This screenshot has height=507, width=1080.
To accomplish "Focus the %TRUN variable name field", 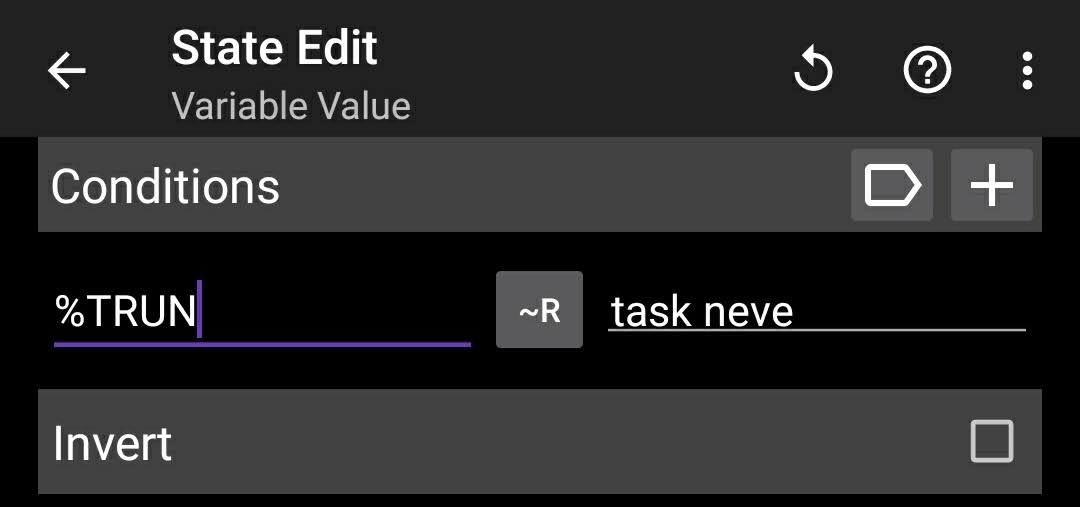I will (x=262, y=311).
